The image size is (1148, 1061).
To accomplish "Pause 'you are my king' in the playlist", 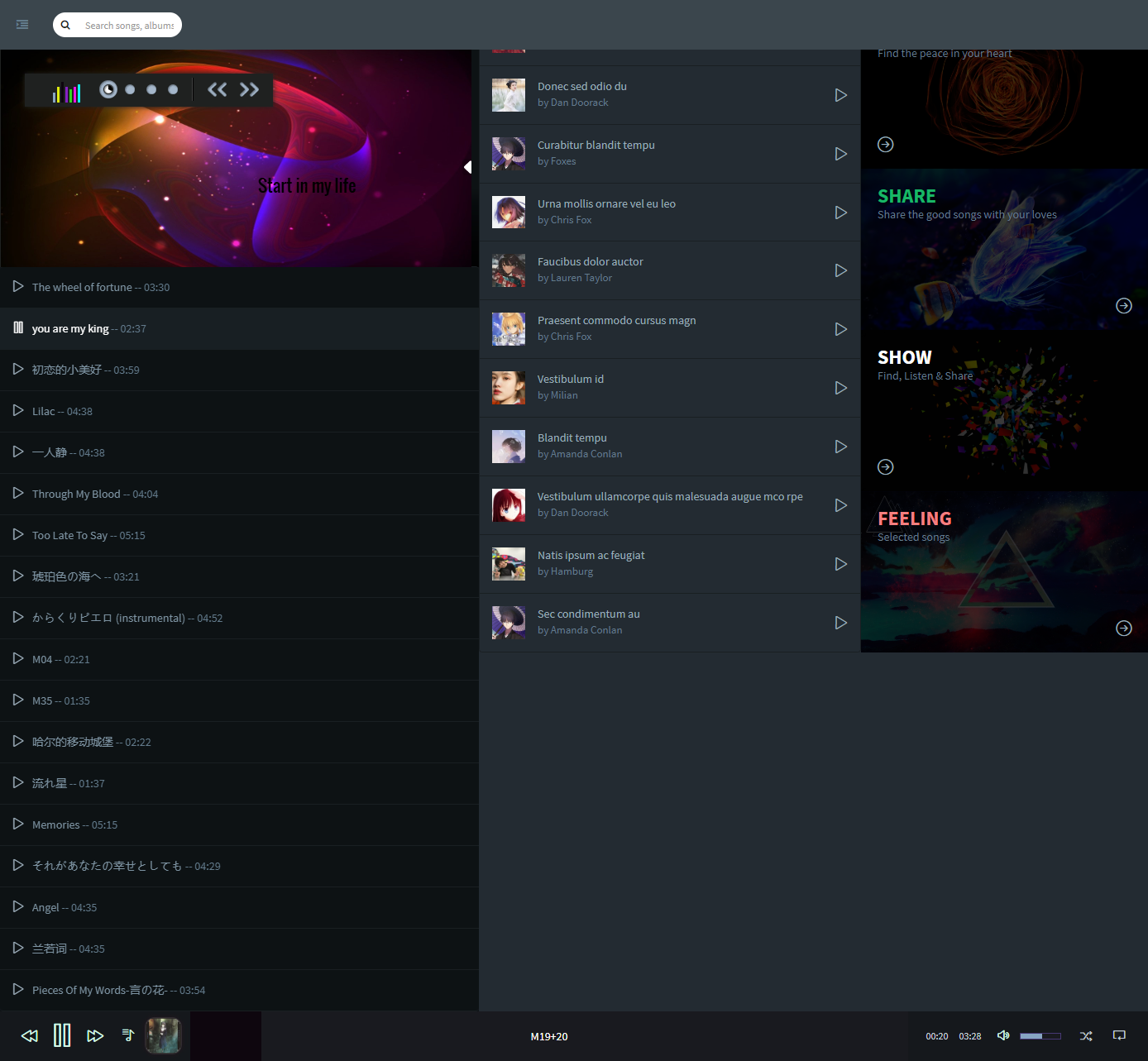I will 18,327.
